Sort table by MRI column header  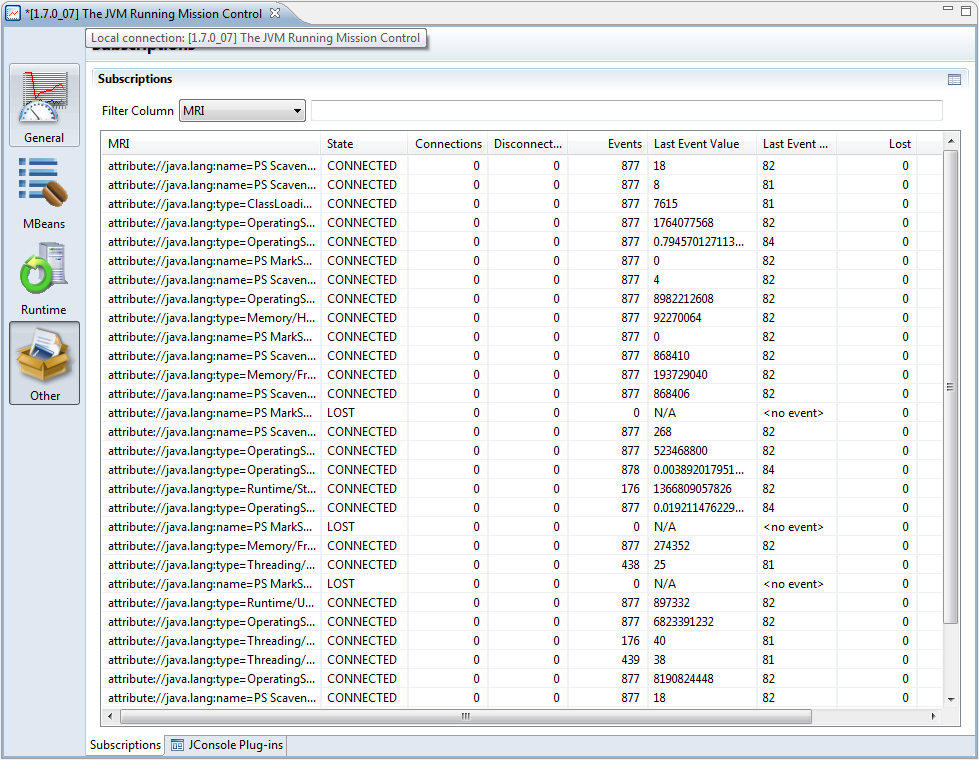click(211, 144)
